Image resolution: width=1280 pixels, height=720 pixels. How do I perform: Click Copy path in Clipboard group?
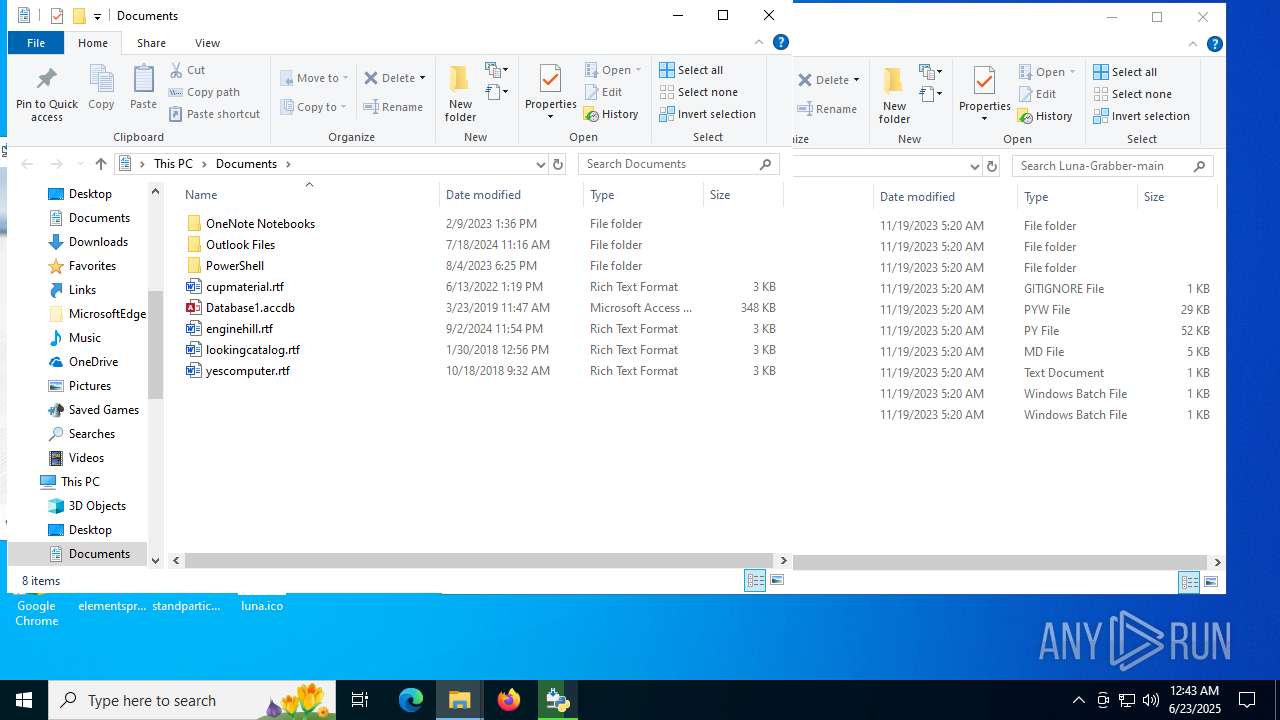204,92
